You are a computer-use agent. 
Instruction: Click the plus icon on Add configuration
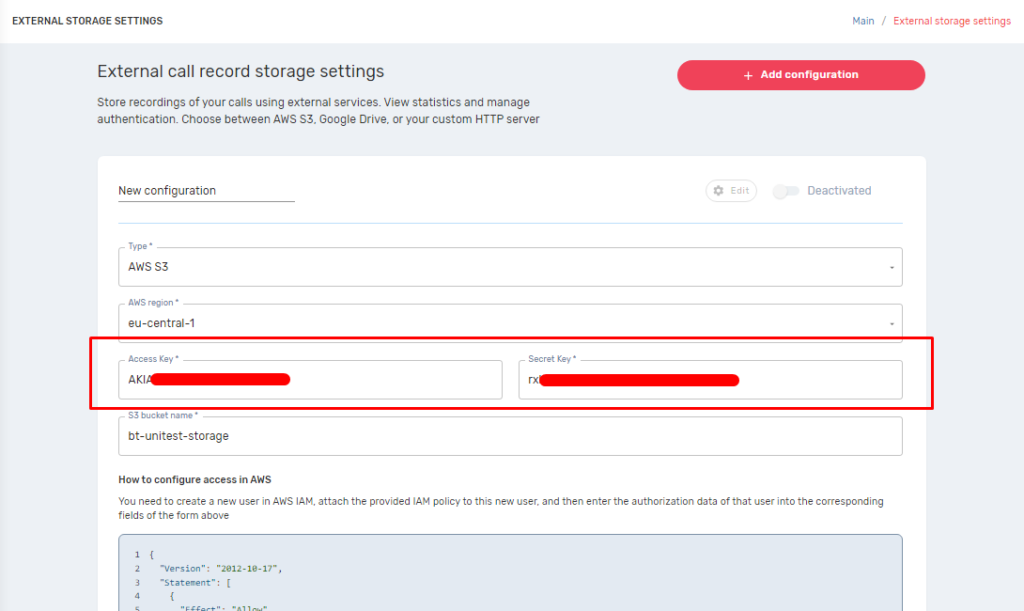click(x=748, y=75)
